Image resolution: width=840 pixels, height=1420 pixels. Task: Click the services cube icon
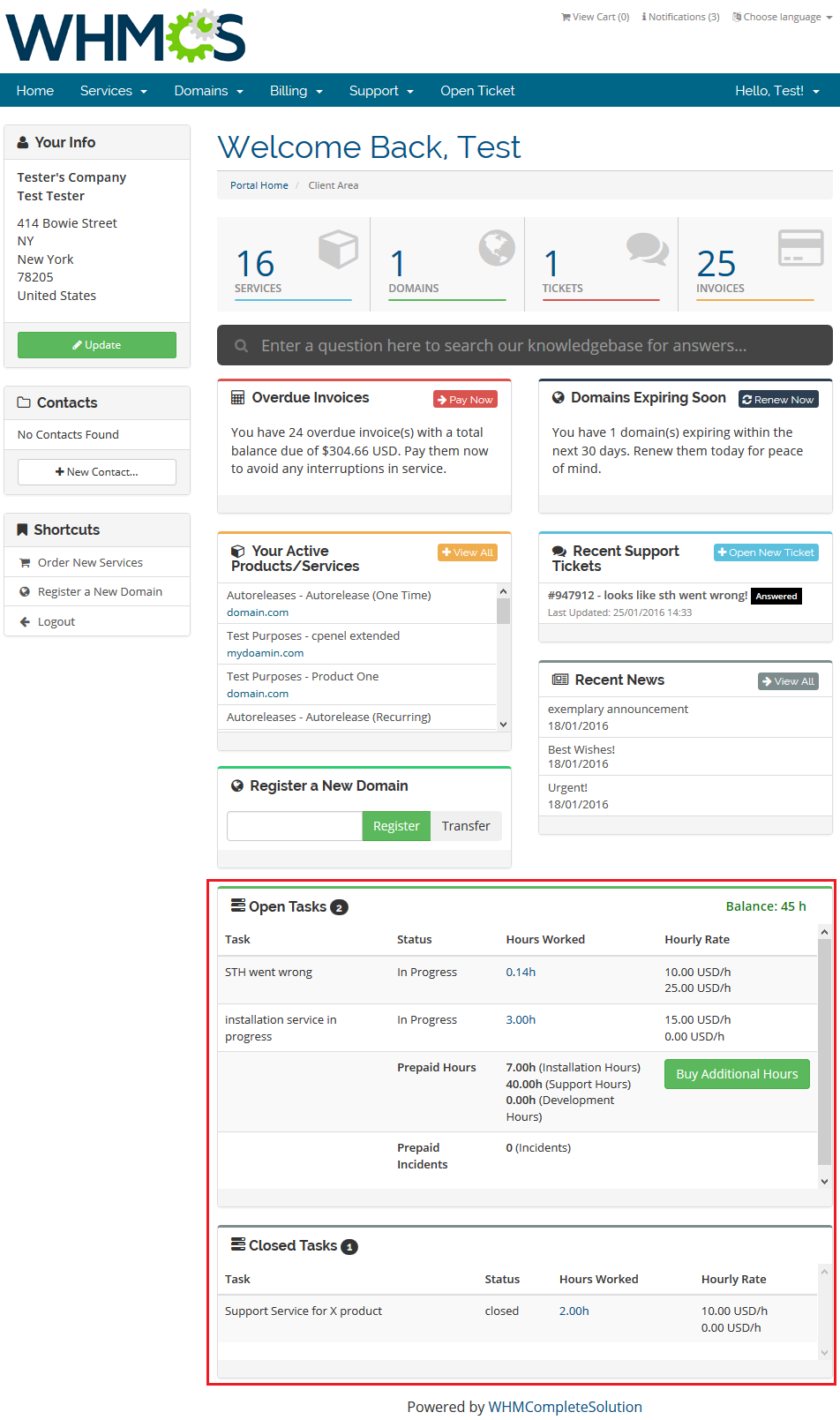click(338, 249)
